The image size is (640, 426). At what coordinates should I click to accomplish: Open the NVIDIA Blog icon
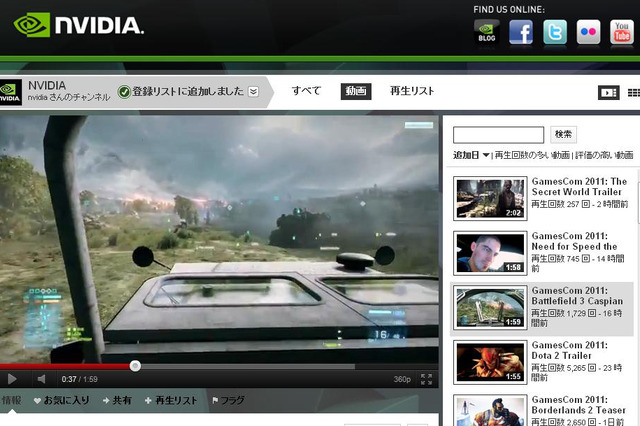[x=487, y=32]
